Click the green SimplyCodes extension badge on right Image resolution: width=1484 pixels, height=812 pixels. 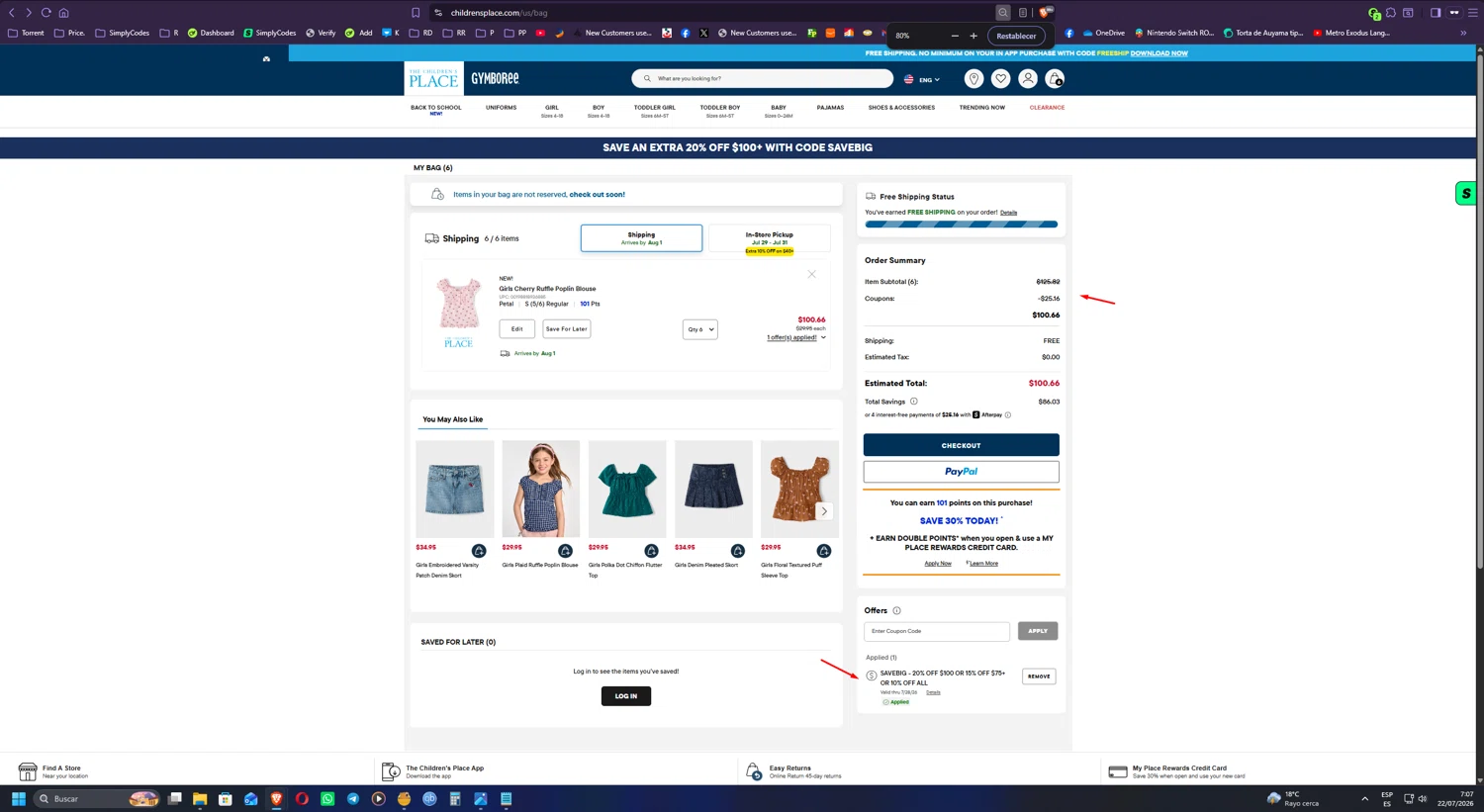[x=1466, y=193]
